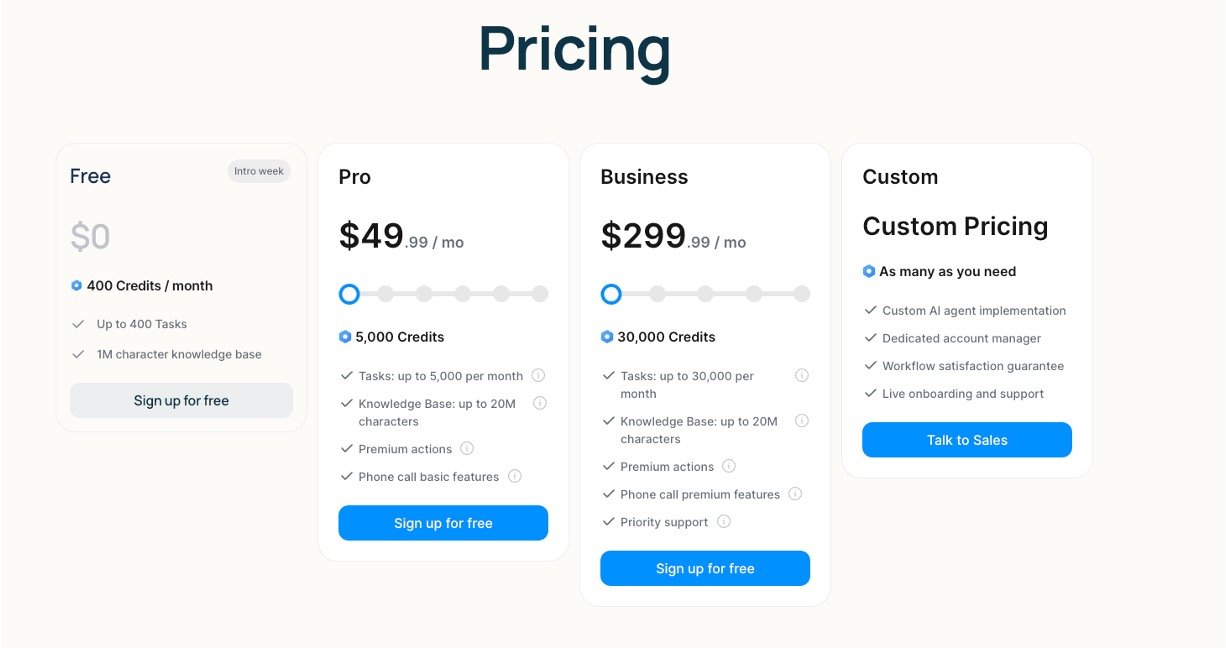Click info icon beside Phone call premium features

pos(796,494)
